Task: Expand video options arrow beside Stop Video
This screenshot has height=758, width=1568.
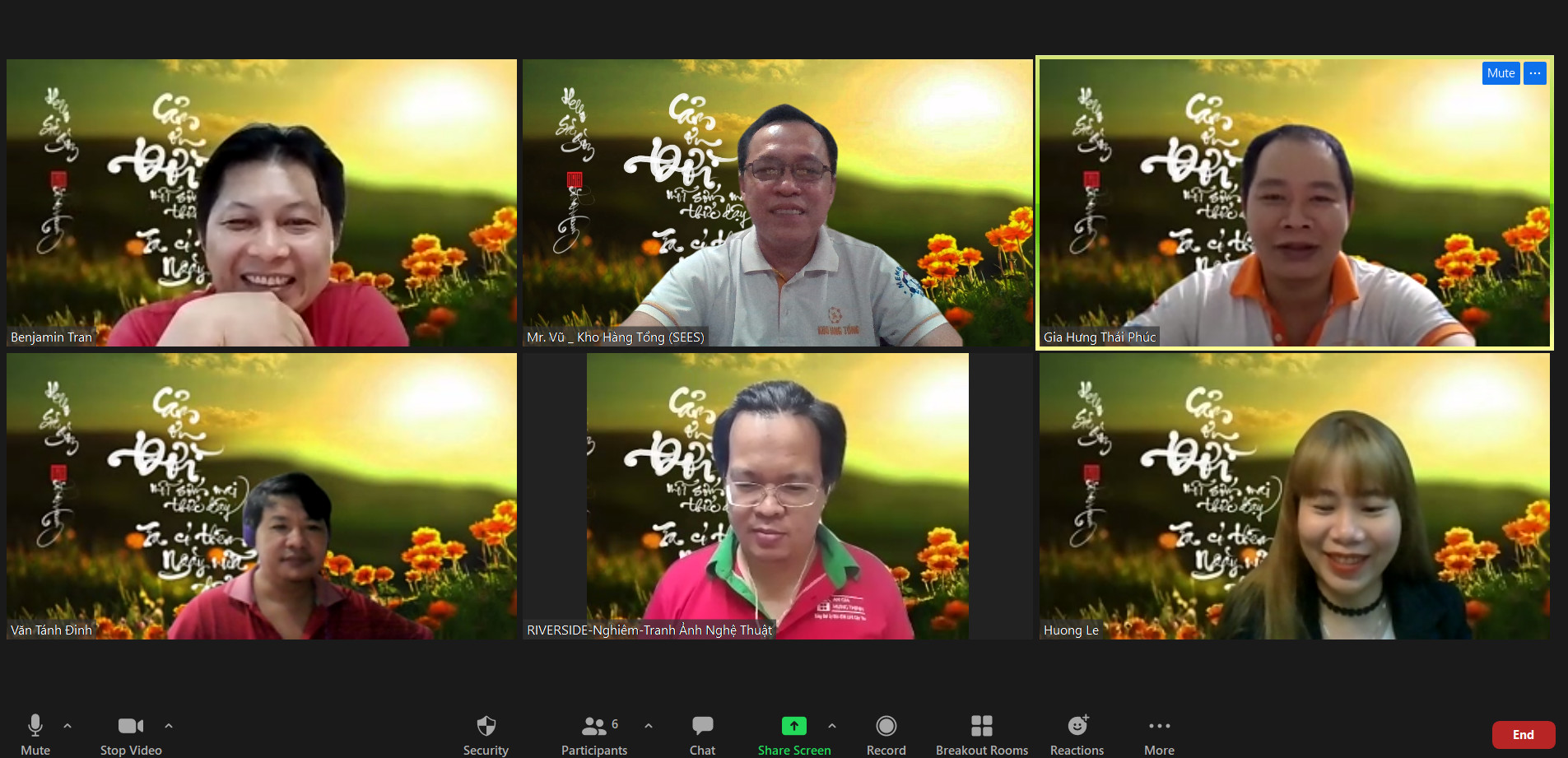Action: click(x=169, y=726)
